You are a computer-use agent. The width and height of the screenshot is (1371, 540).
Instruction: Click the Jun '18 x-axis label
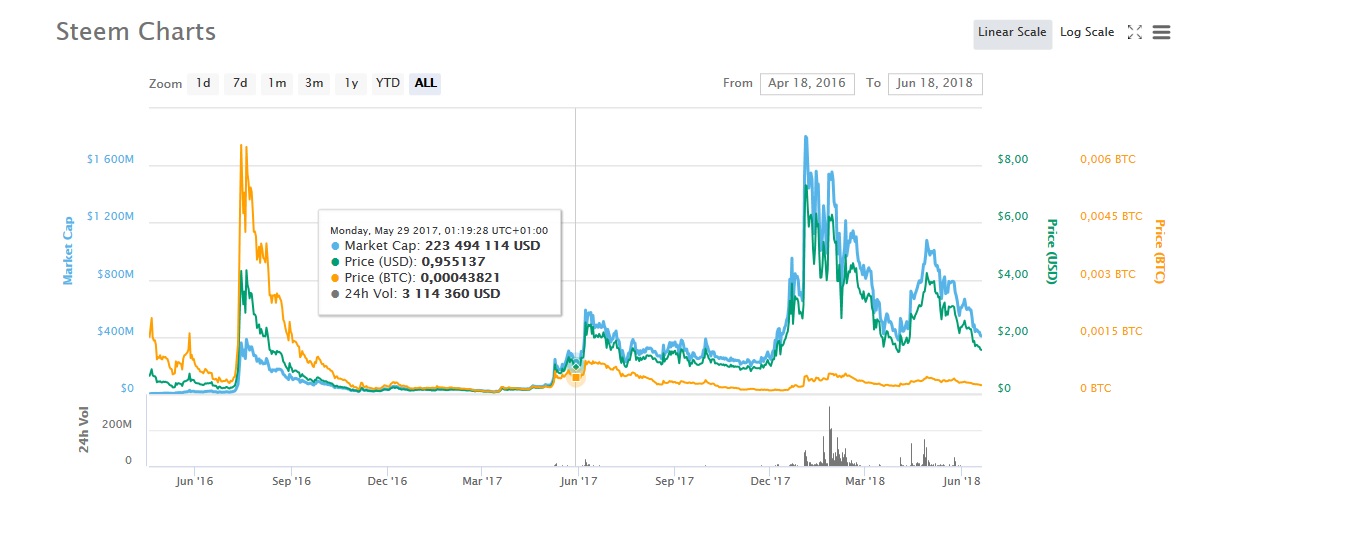(x=962, y=482)
